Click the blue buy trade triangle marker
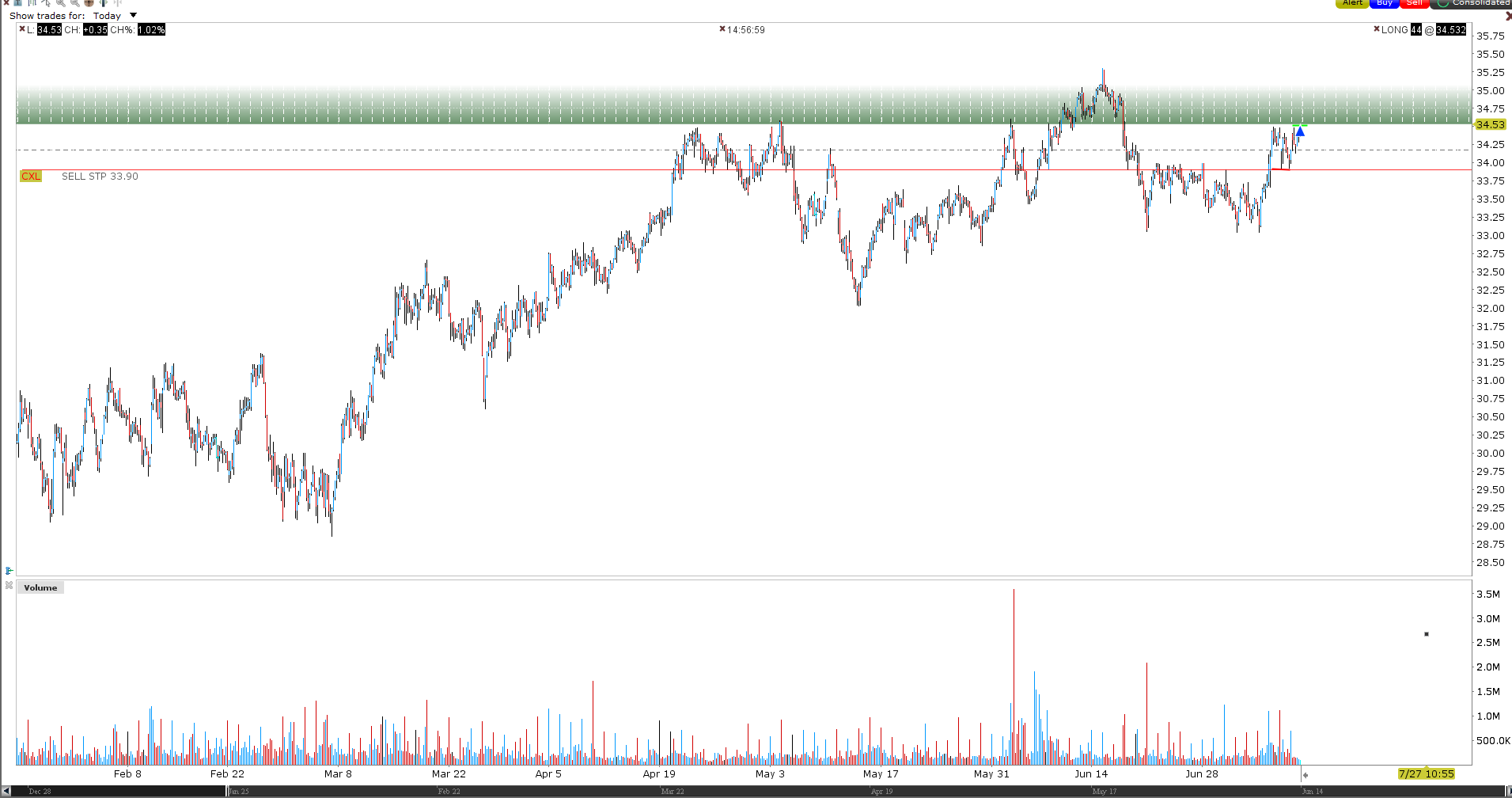The width and height of the screenshot is (1512, 798). click(x=1300, y=131)
